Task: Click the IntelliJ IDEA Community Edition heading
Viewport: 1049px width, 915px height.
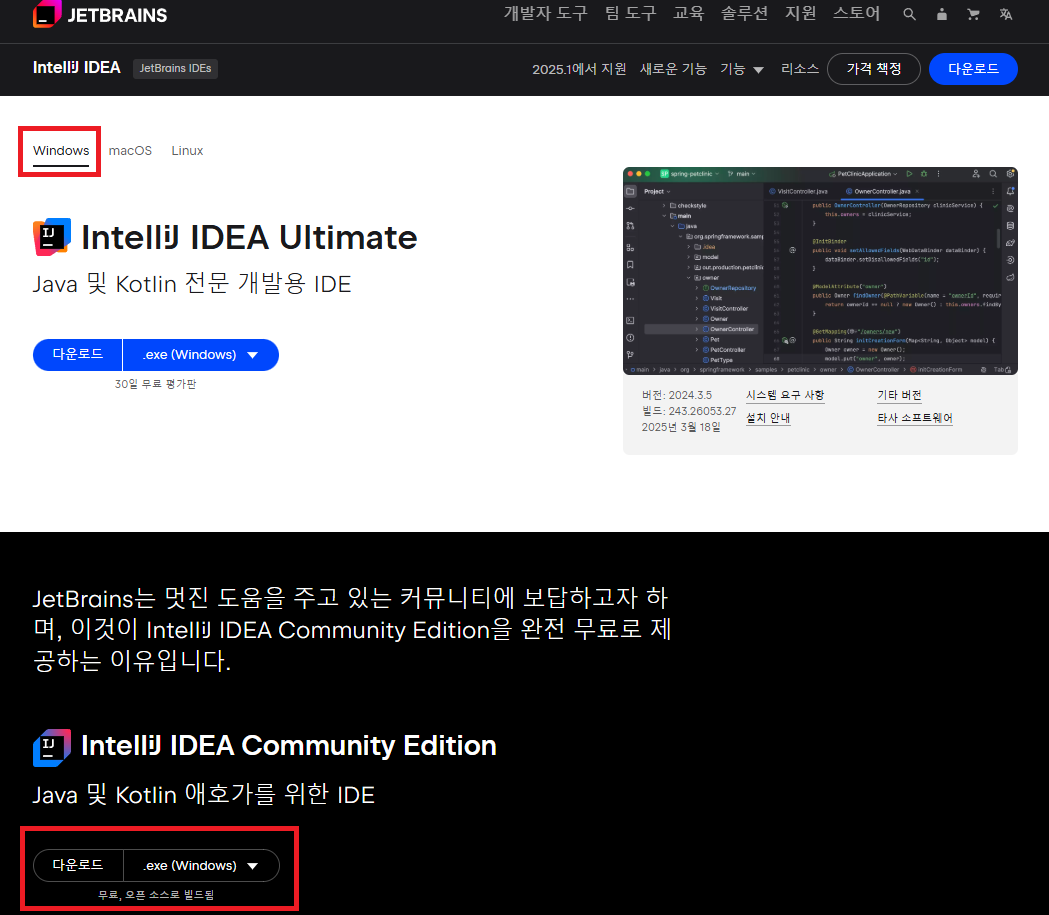Action: [288, 746]
